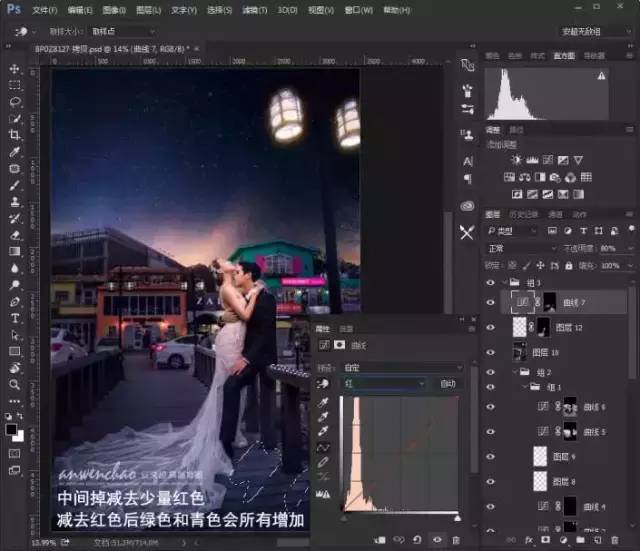Open the 正常 blend mode dropdown
640x551 pixels.
[x=522, y=248]
